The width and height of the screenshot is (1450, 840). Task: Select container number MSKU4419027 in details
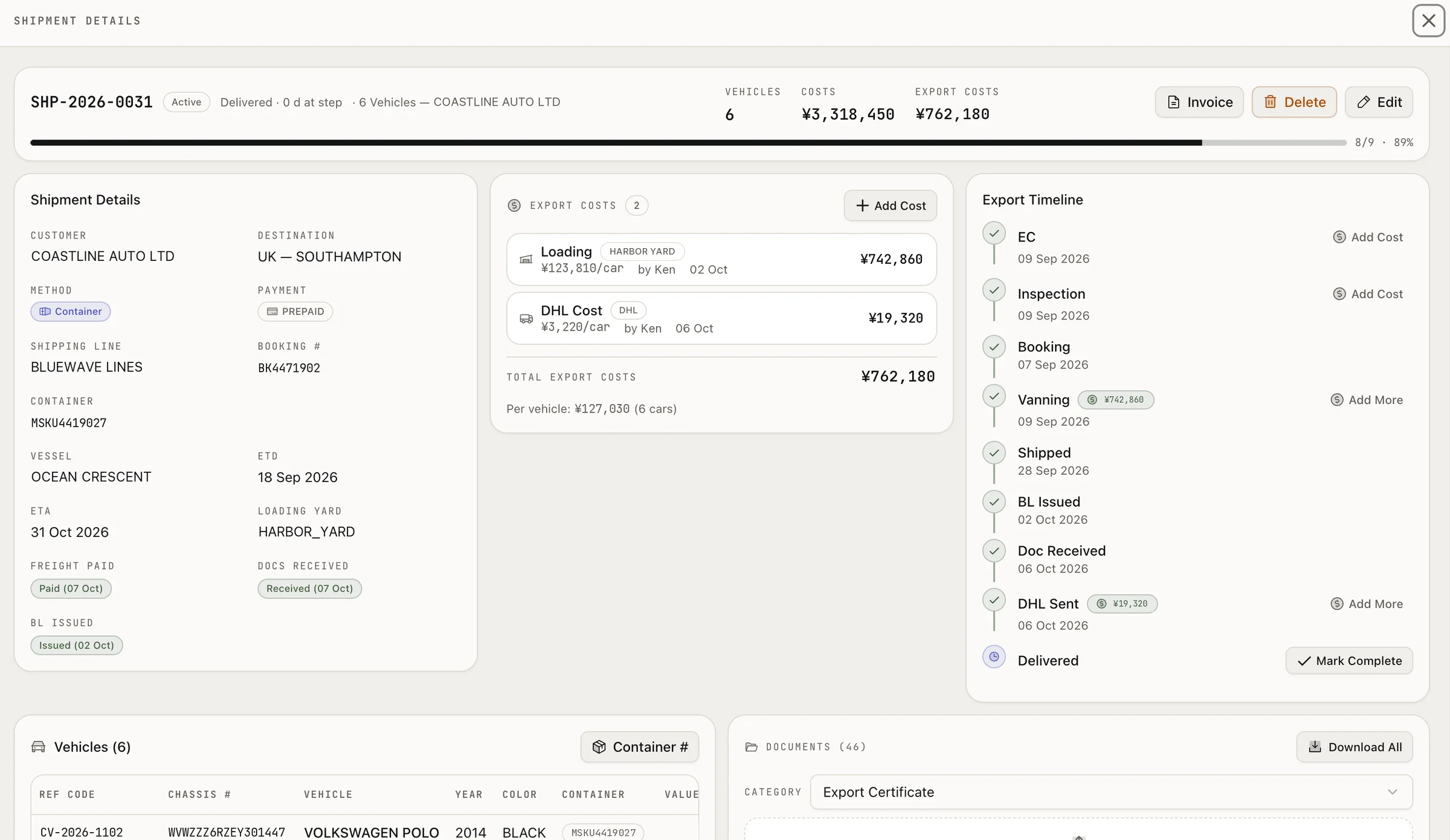tap(69, 423)
